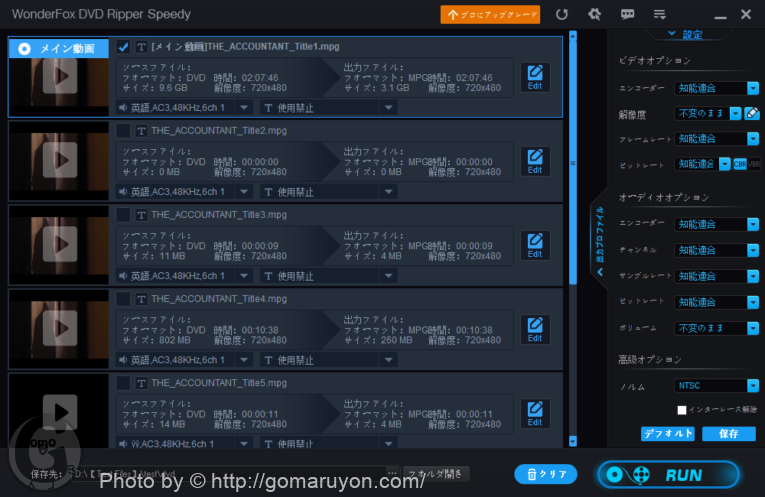Click the refresh arrow icon in title bar
This screenshot has height=497, width=765.
[562, 14]
